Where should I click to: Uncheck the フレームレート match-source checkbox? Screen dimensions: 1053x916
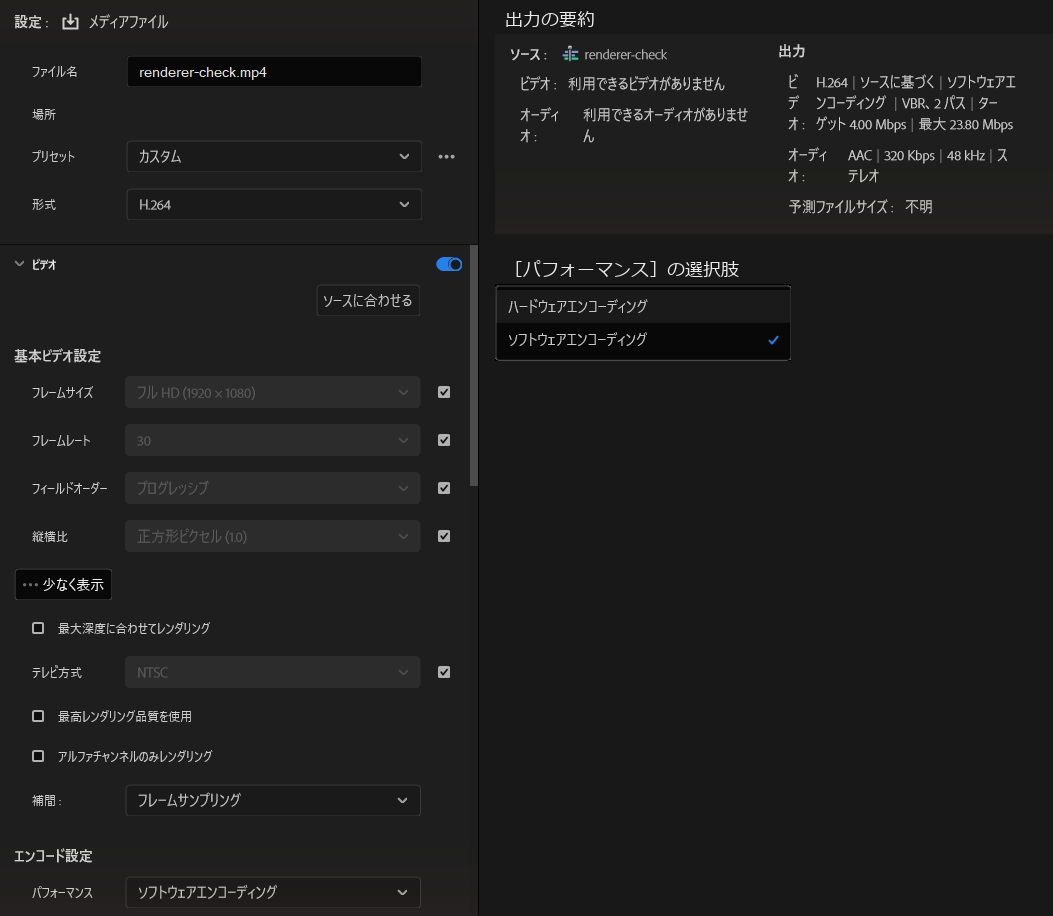[x=444, y=441]
